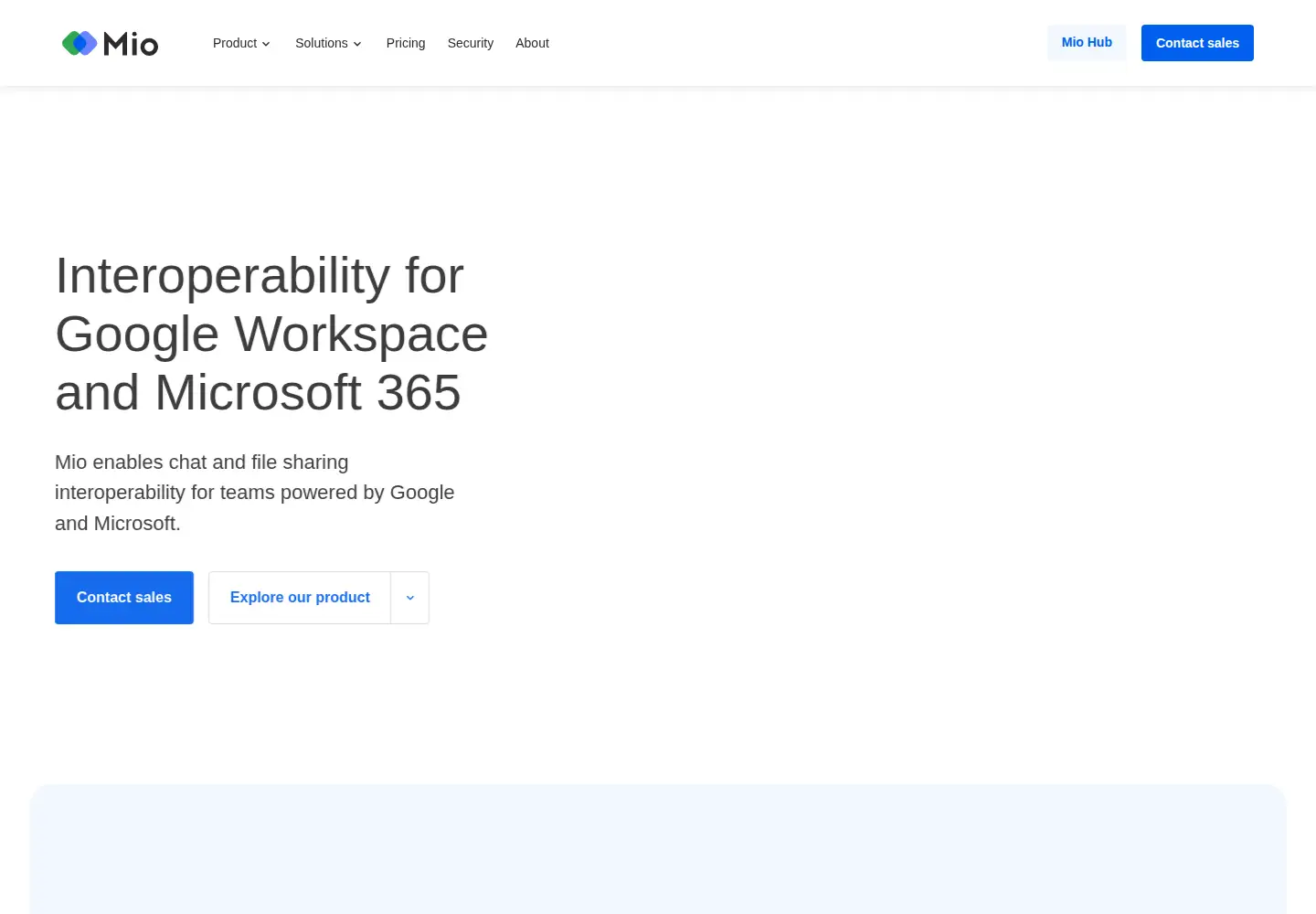Click the Mio logo in the header
Viewport: 1316px width, 914px height.
[x=110, y=43]
